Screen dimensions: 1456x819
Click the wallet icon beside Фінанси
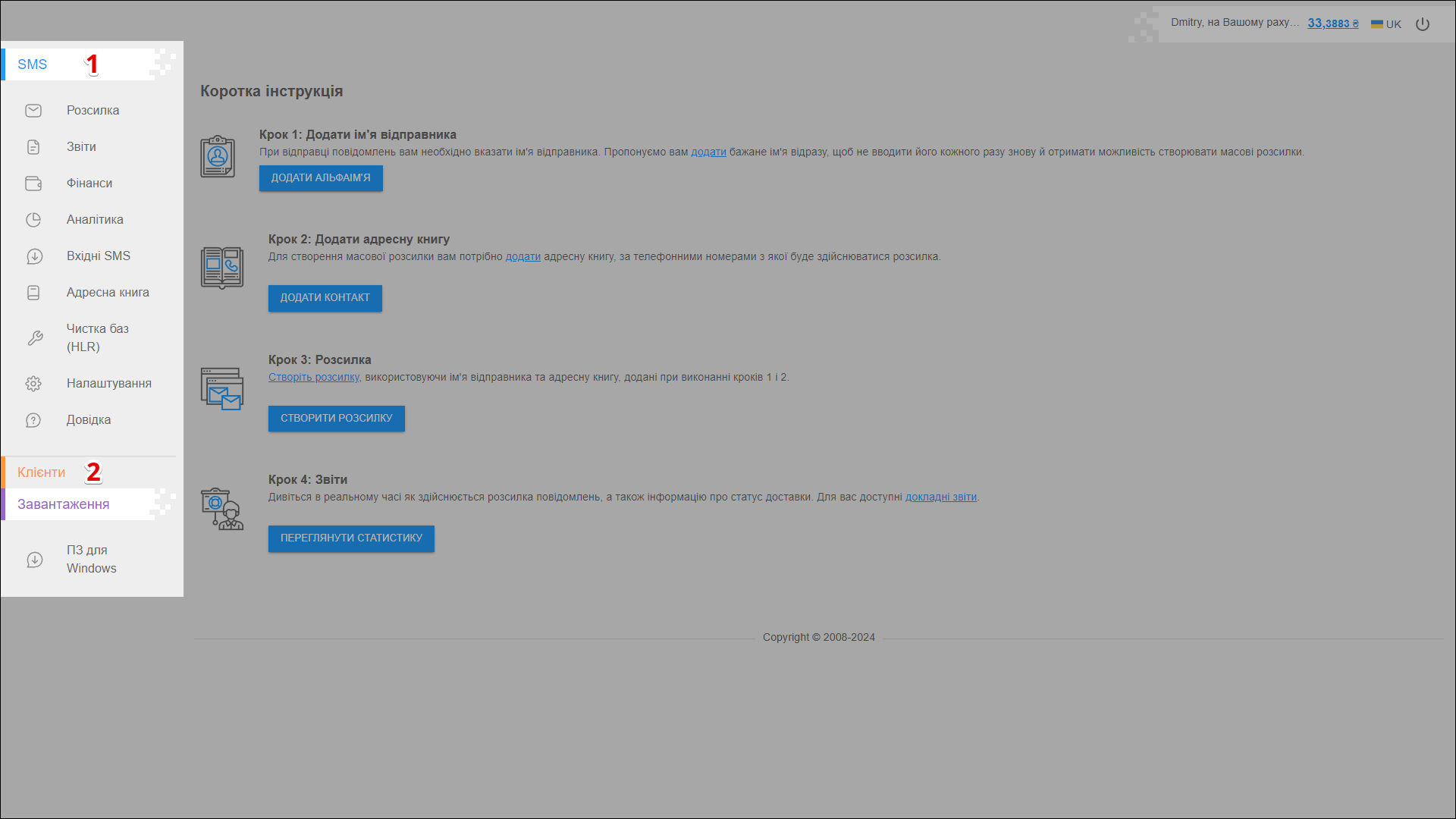coord(33,184)
